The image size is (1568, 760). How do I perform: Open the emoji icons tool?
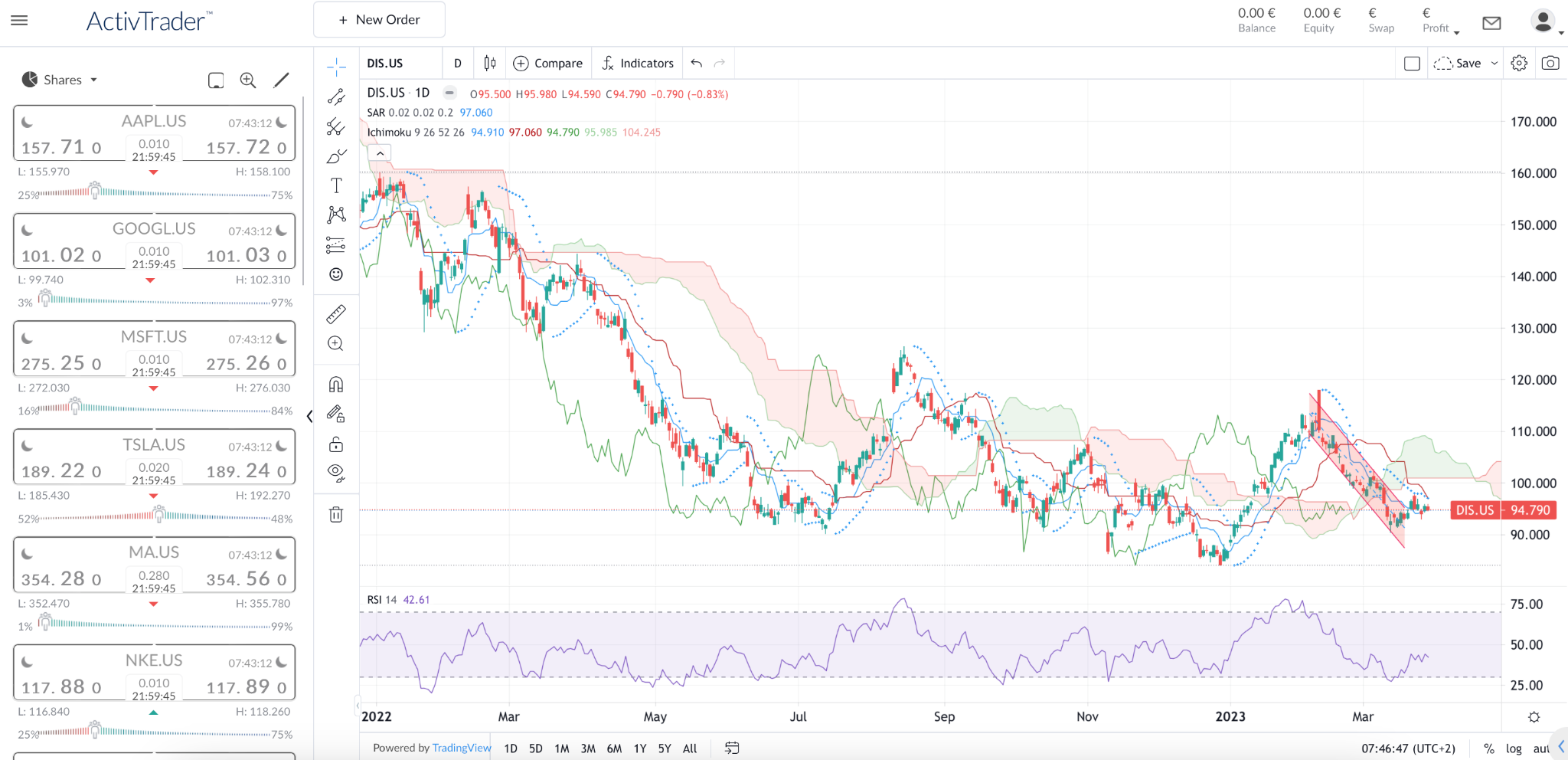pos(336,274)
